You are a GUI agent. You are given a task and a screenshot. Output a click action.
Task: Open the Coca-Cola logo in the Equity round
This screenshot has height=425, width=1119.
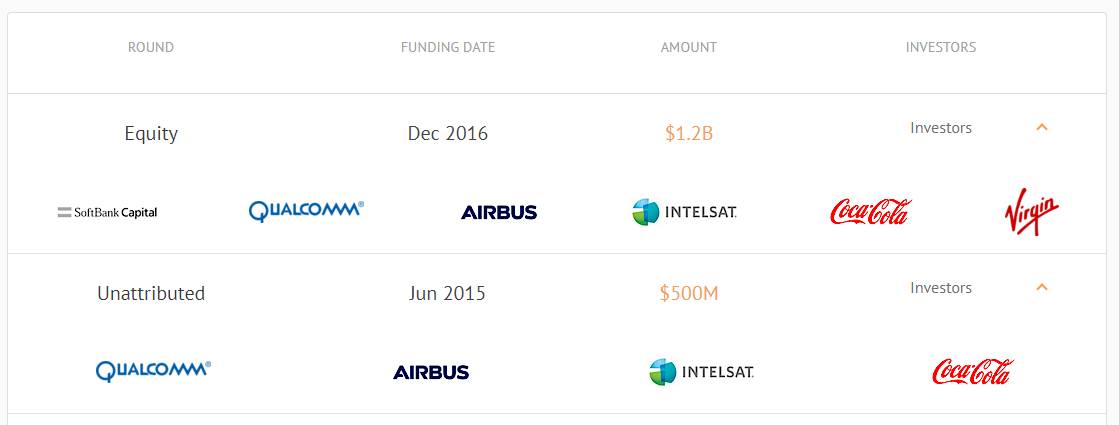pos(871,212)
